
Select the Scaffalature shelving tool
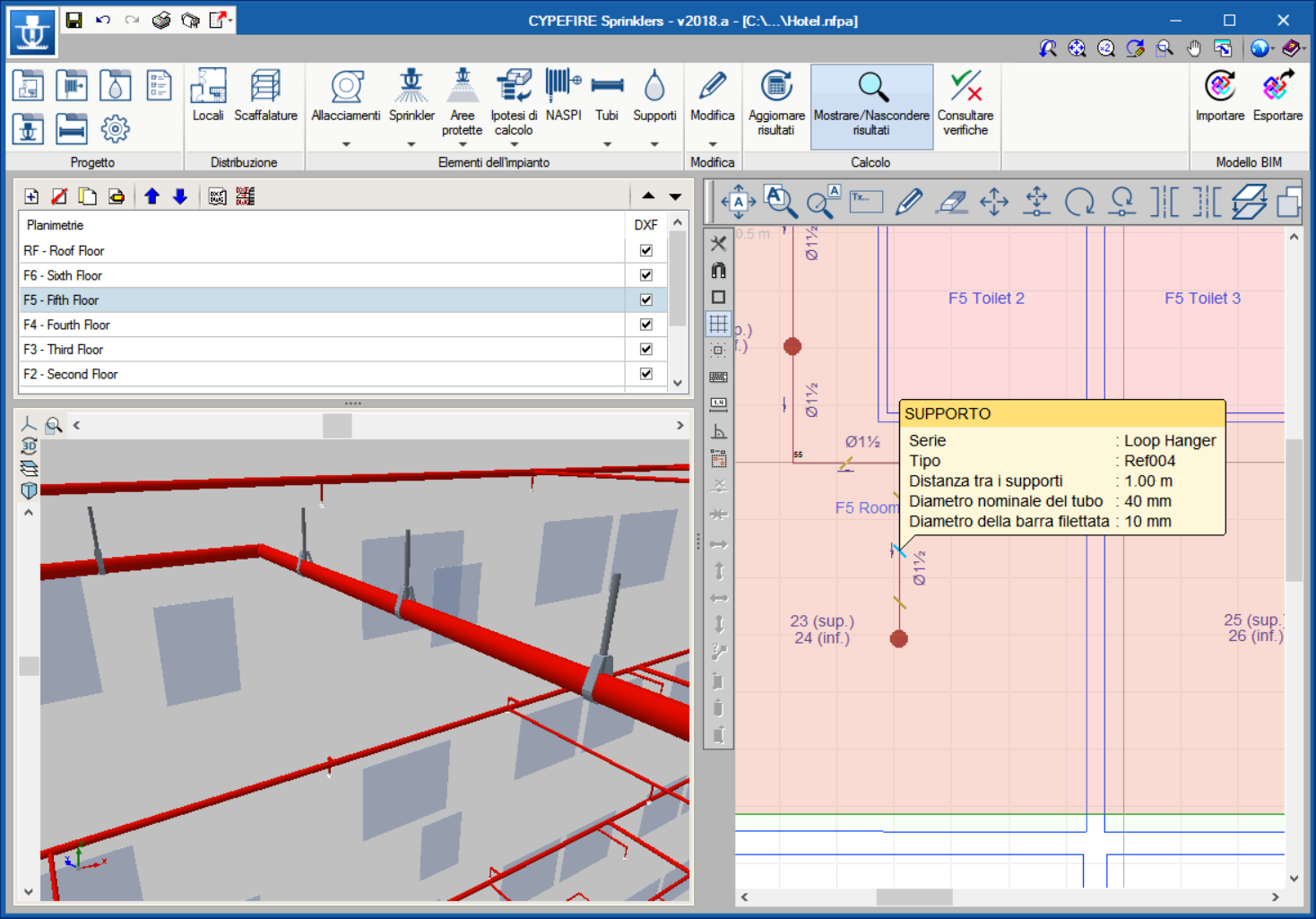point(265,95)
